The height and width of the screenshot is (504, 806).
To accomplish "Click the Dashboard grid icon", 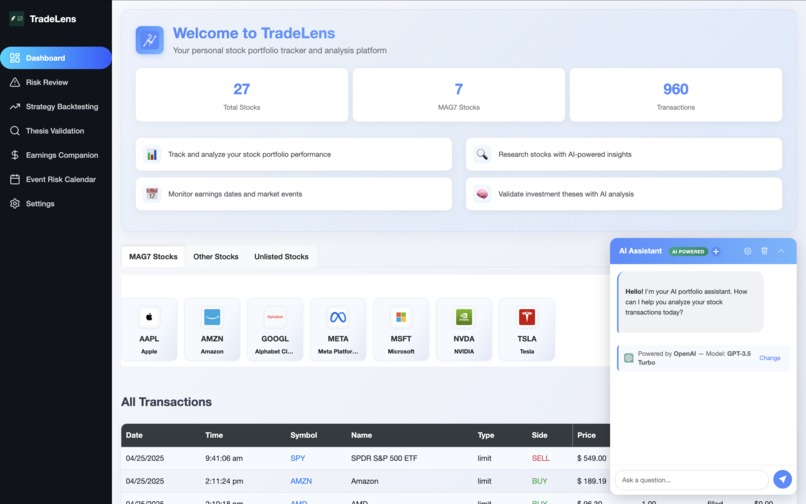I will click(x=15, y=58).
